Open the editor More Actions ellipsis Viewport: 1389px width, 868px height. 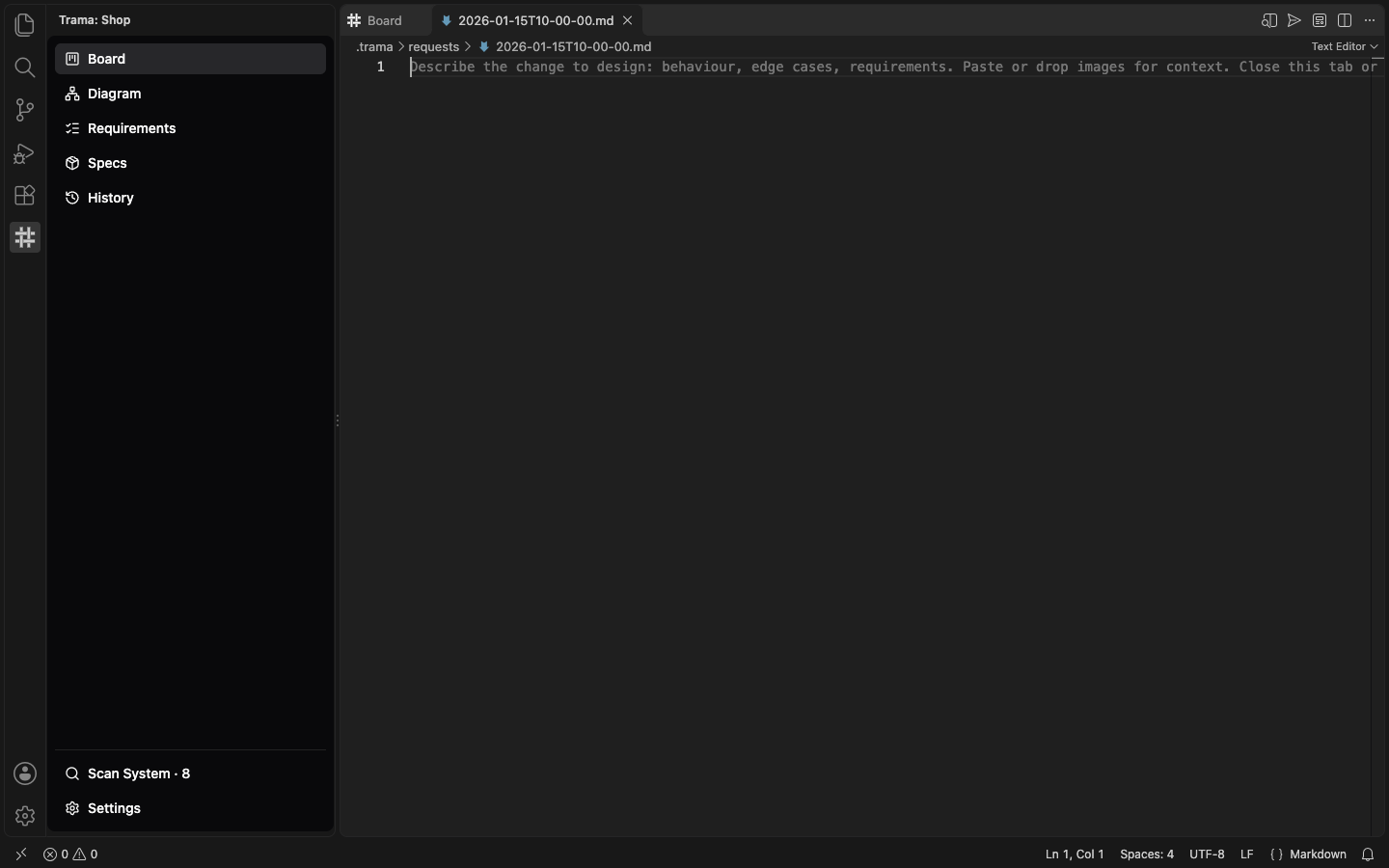1370,20
